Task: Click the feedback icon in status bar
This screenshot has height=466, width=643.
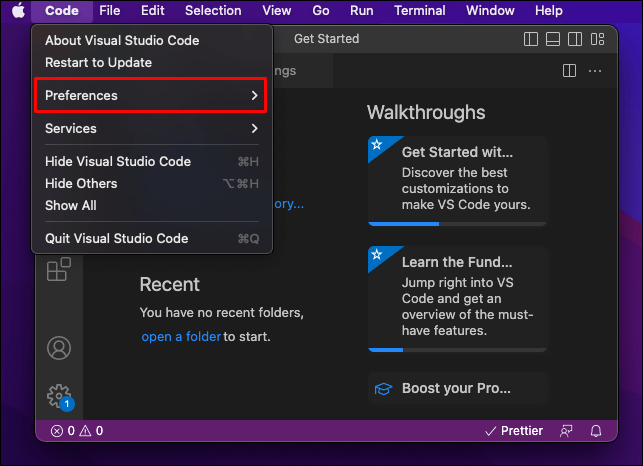Action: 567,431
